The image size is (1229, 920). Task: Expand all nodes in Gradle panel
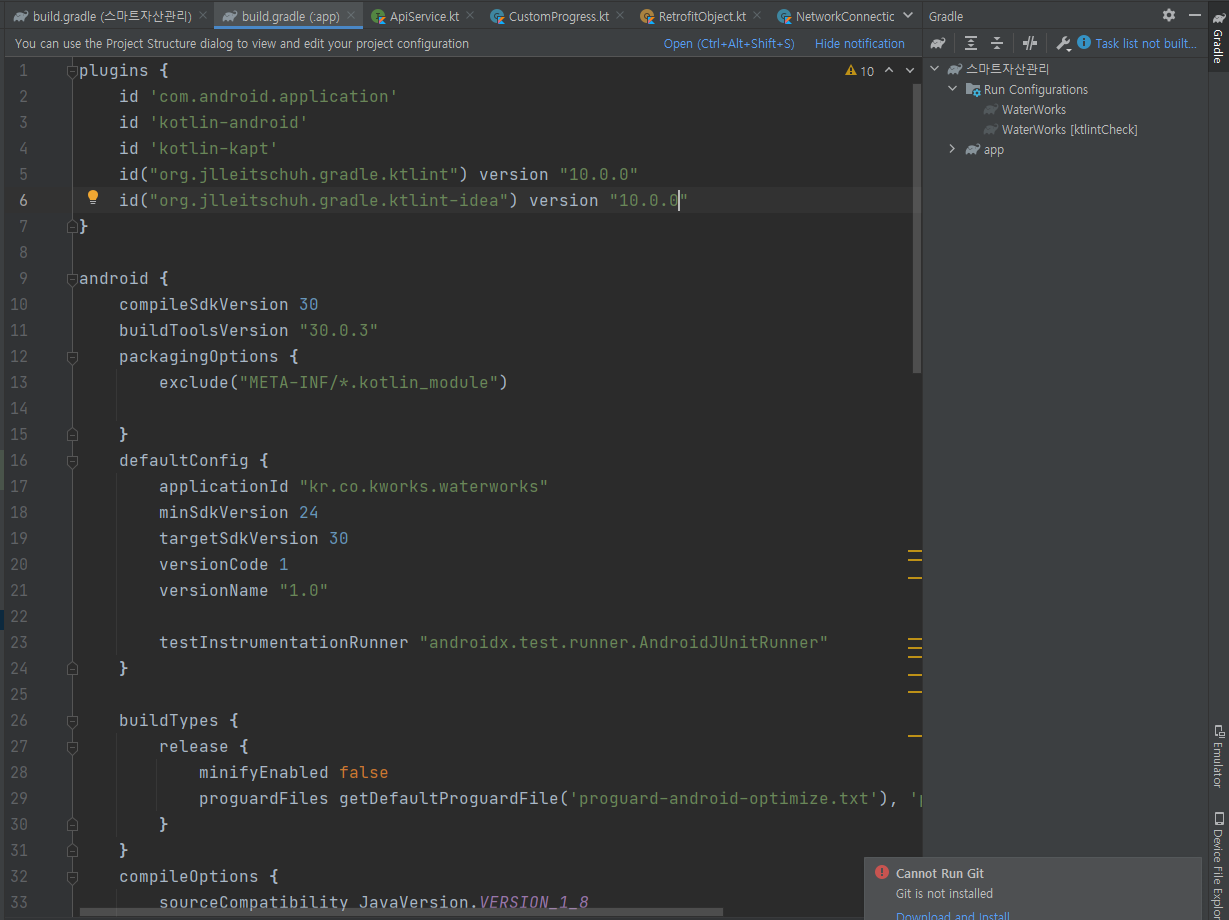click(x=970, y=43)
